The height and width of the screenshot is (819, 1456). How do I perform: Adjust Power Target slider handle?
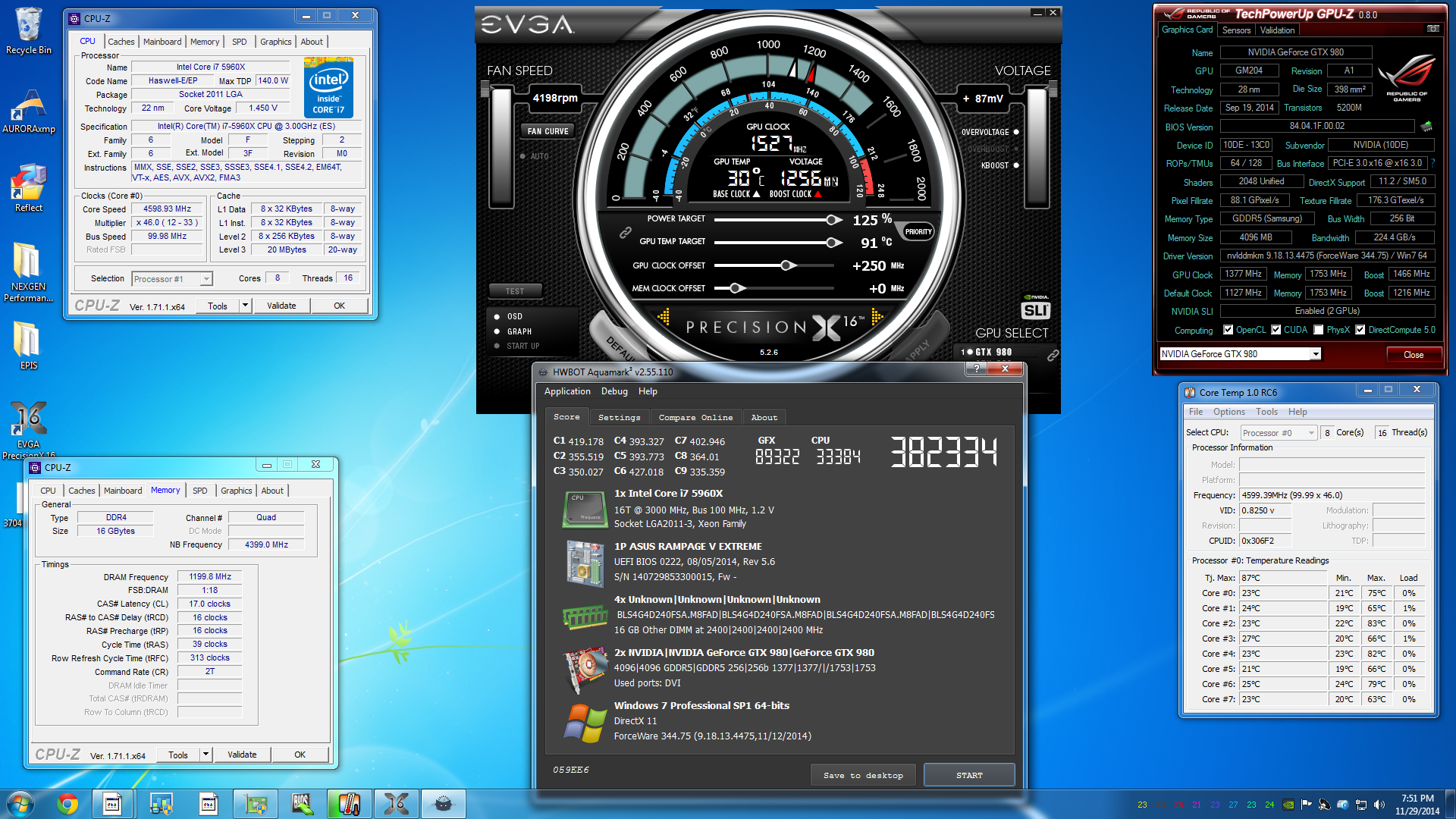point(833,220)
